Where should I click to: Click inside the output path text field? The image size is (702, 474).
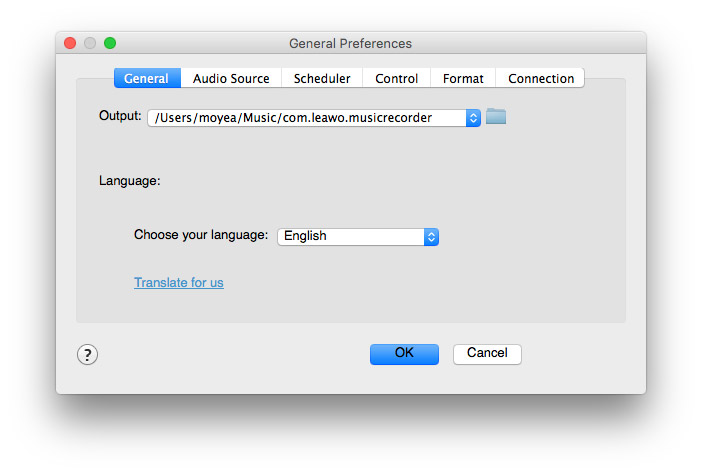coord(305,118)
